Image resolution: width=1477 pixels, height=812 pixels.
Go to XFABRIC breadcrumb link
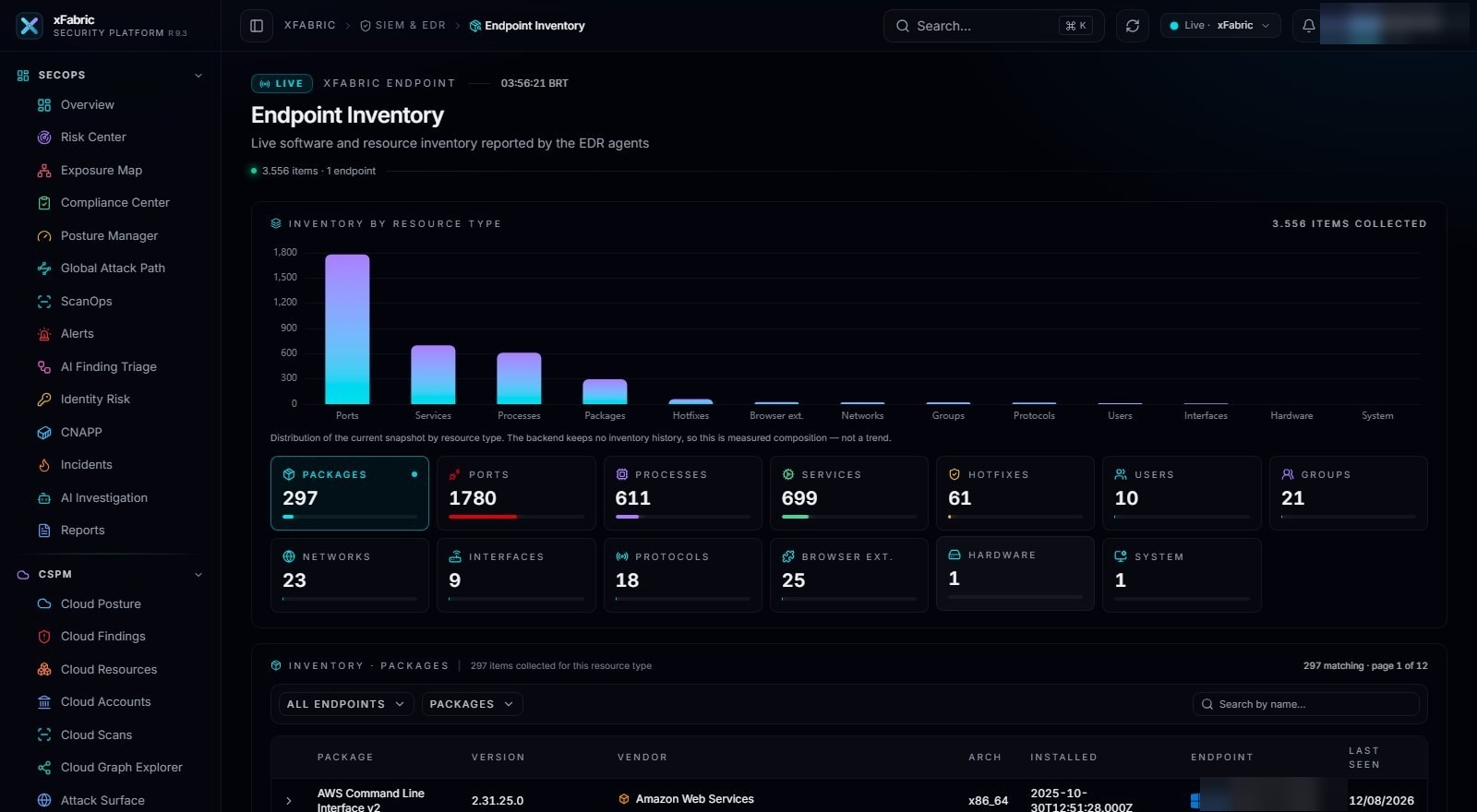point(310,26)
